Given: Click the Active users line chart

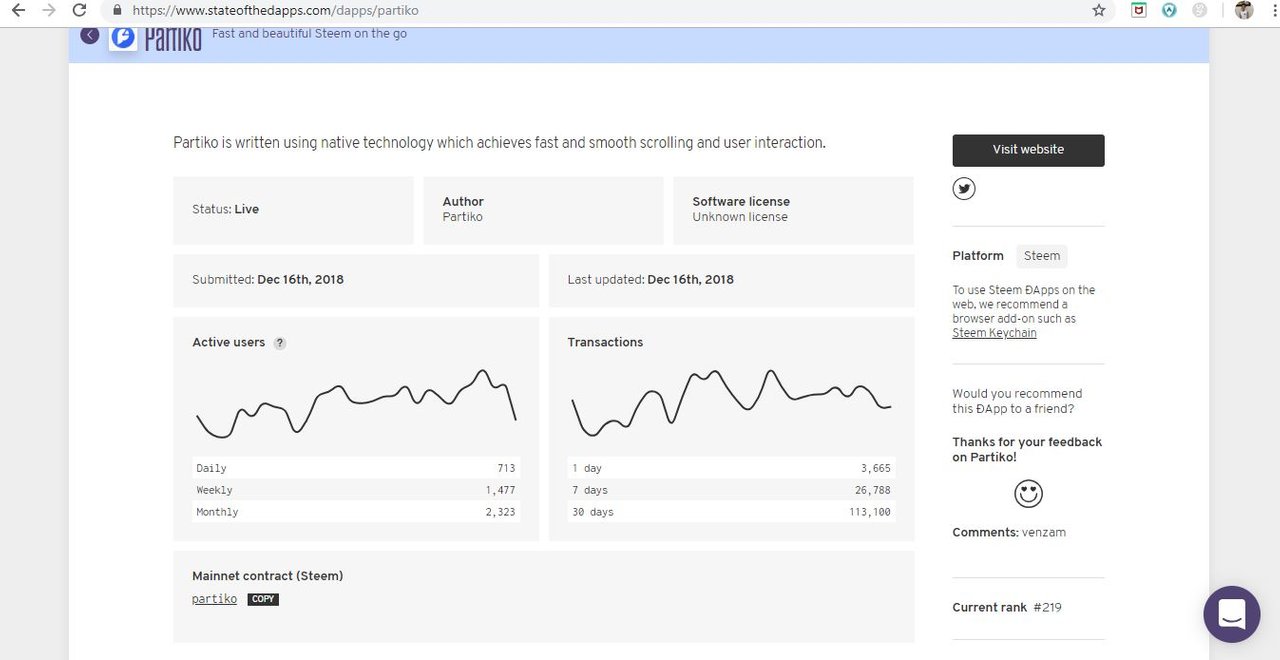Looking at the screenshot, I should pos(356,403).
